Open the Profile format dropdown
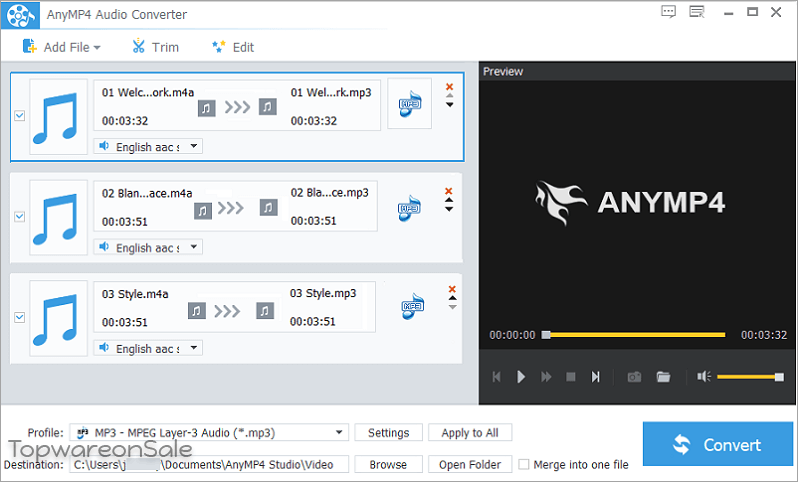Image resolution: width=798 pixels, height=482 pixels. point(209,433)
